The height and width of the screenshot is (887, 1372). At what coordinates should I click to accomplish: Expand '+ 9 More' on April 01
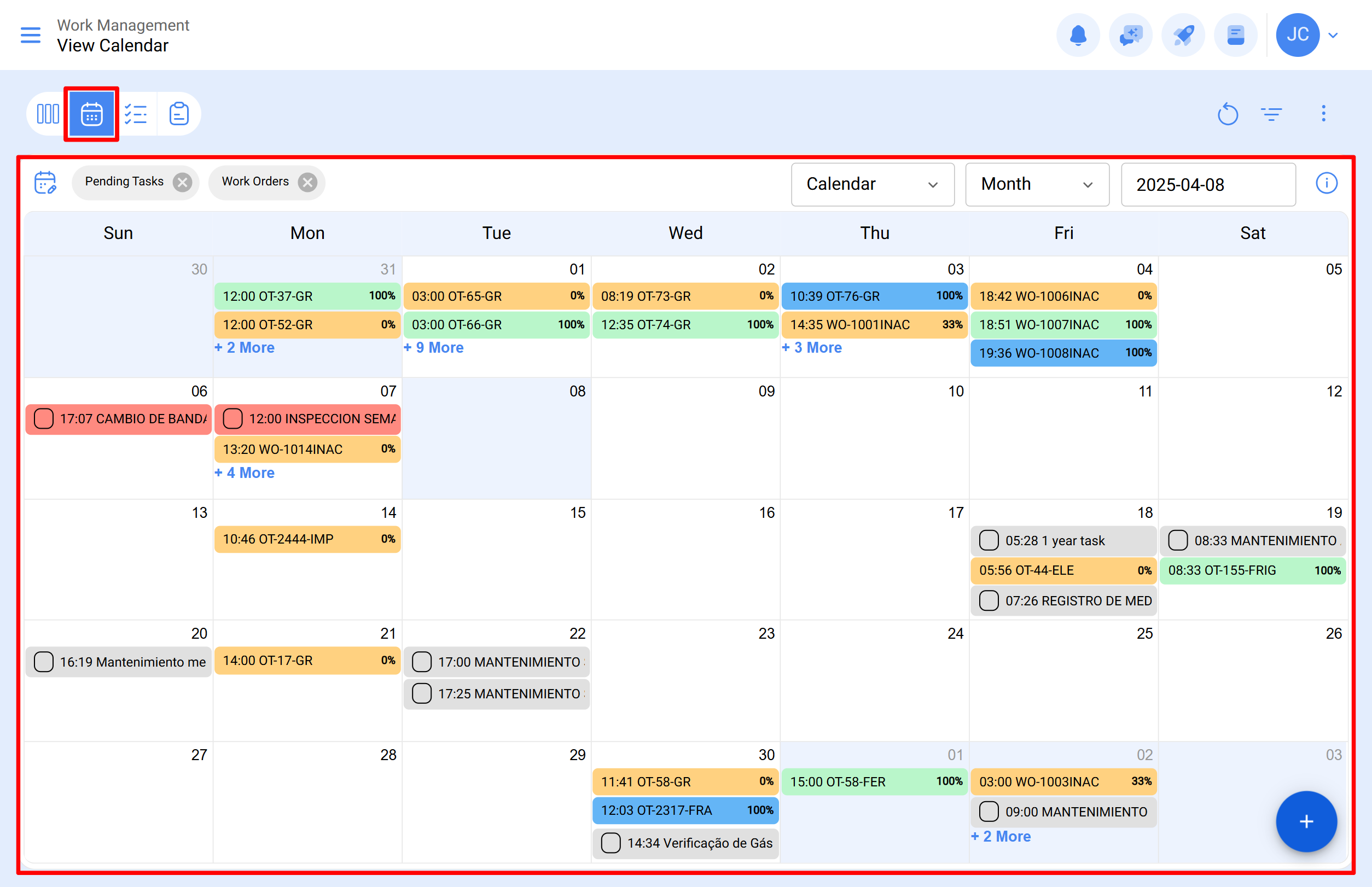pos(433,348)
